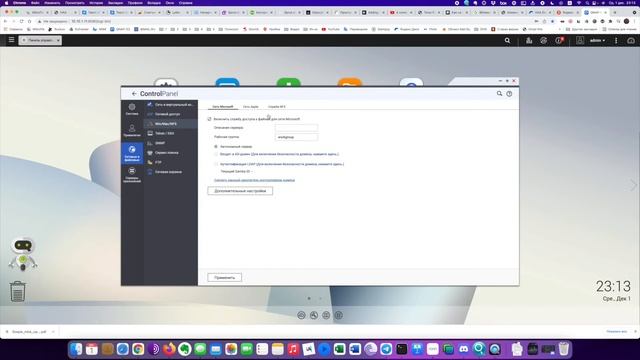Open Discord from the Dock

tap(464, 349)
